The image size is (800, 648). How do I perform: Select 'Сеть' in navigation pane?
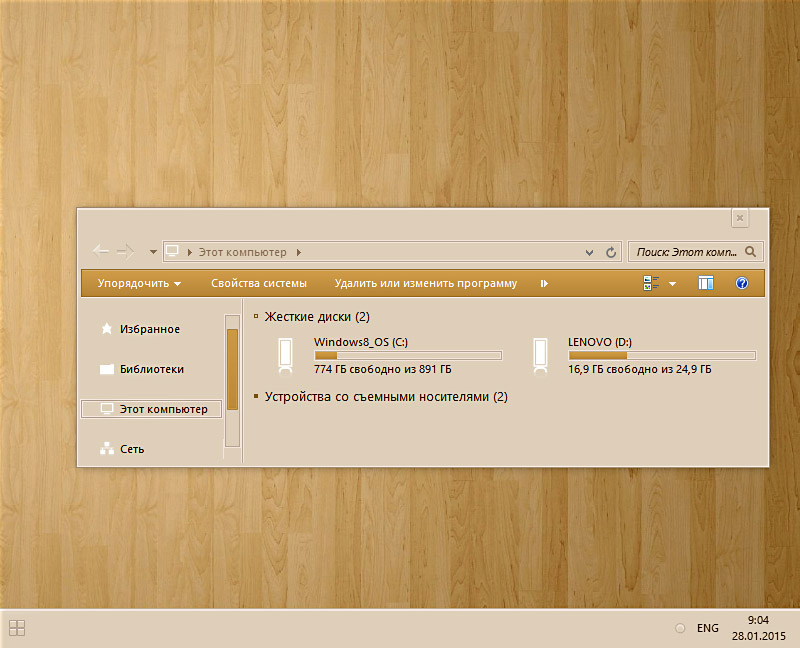(x=132, y=449)
